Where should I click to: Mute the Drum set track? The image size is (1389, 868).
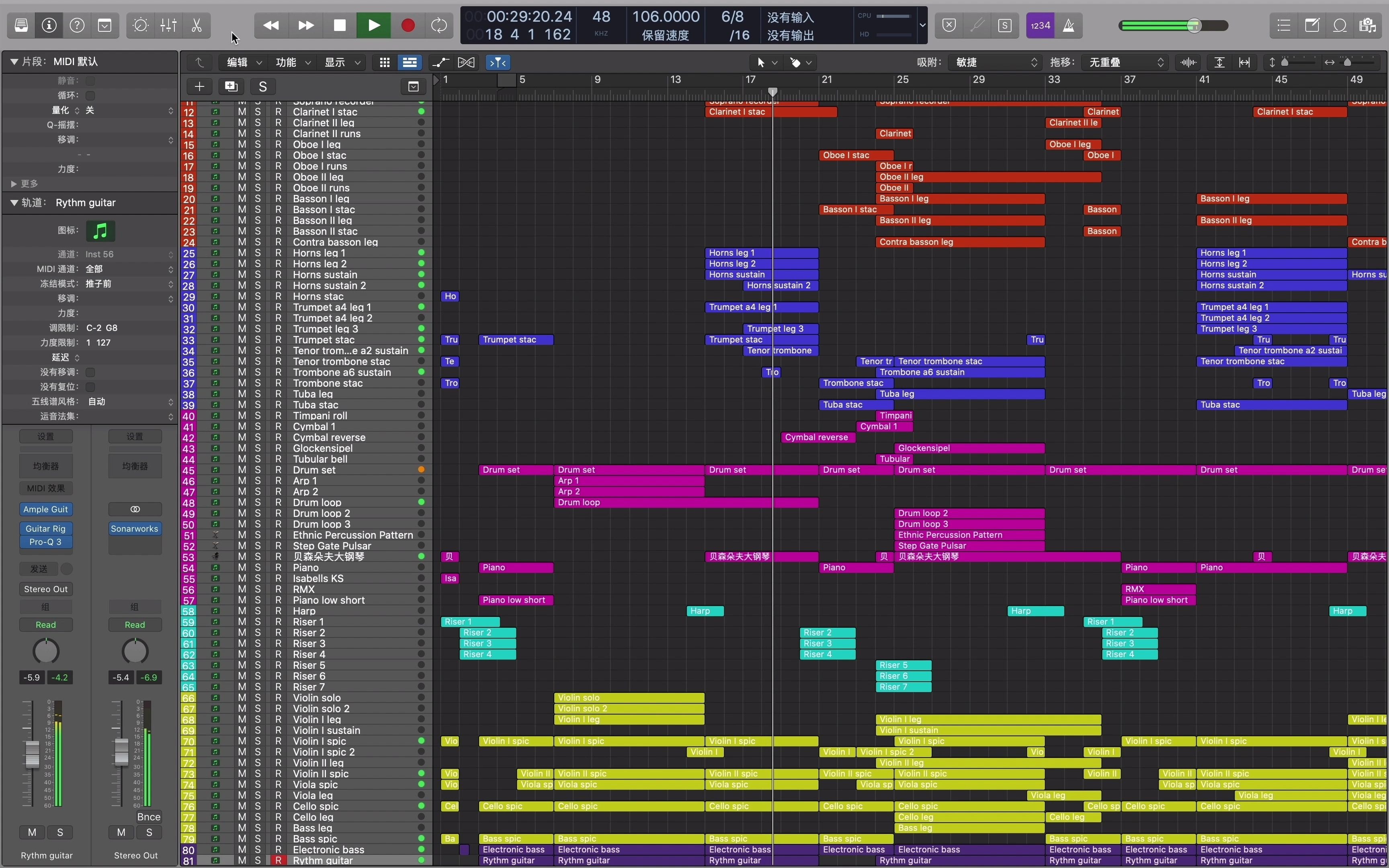(242, 470)
